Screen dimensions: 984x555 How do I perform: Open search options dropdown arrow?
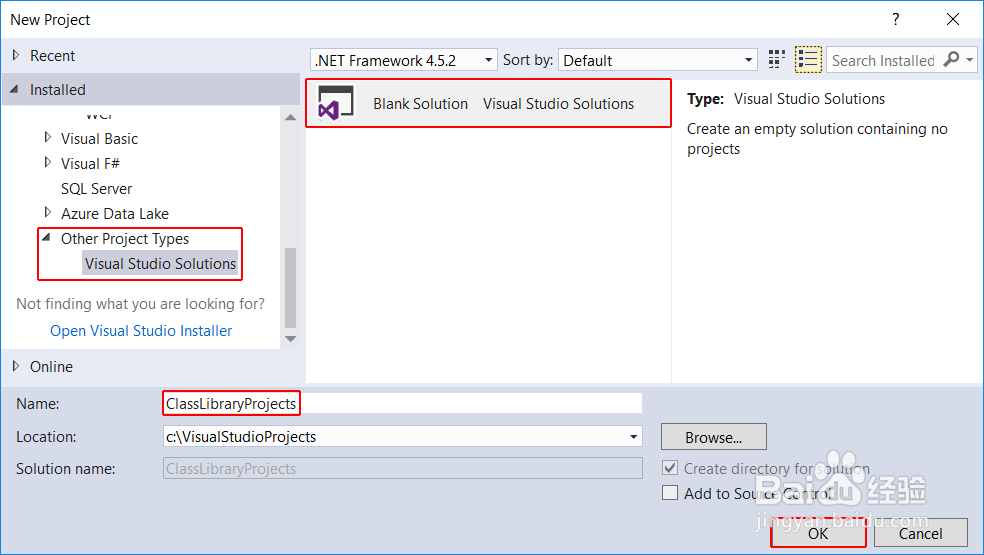point(970,60)
